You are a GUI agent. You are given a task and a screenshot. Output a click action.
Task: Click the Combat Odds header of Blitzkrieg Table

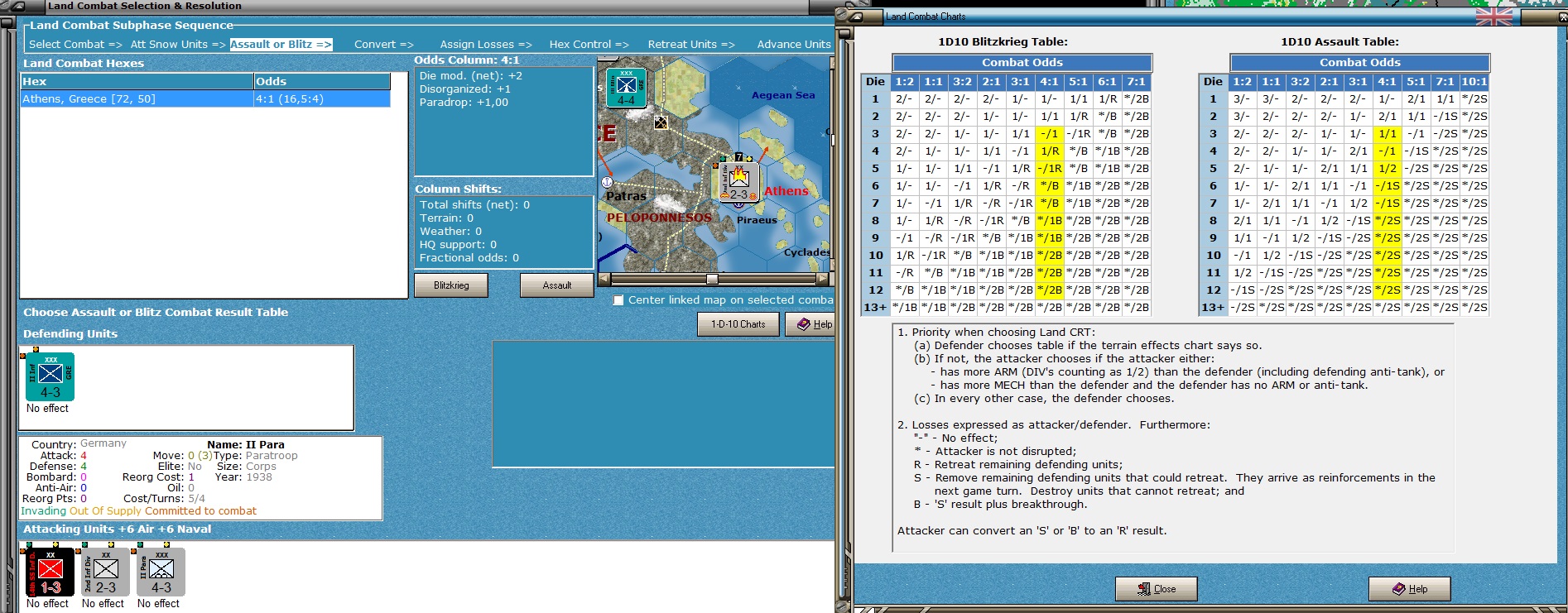(1022, 63)
